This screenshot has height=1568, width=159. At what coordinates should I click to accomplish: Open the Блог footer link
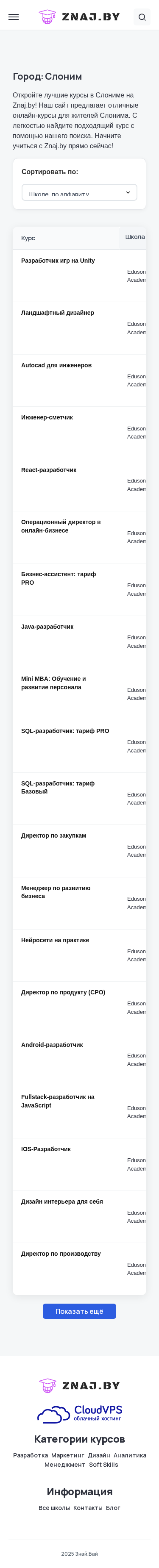(113, 1508)
